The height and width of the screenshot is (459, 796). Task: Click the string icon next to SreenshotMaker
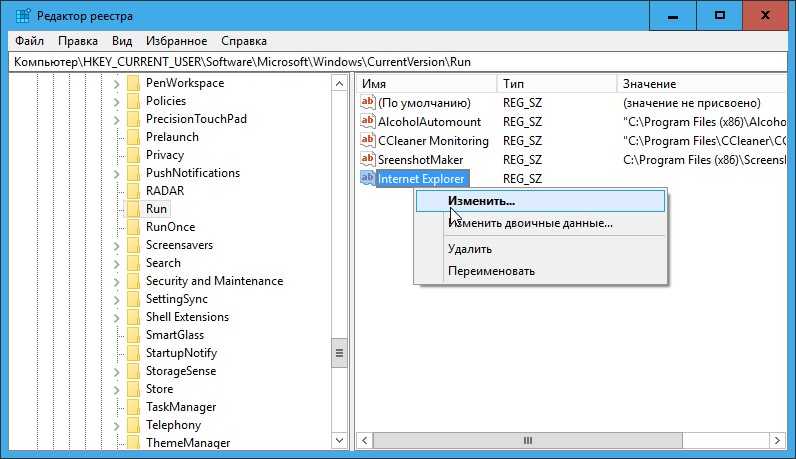coord(368,159)
